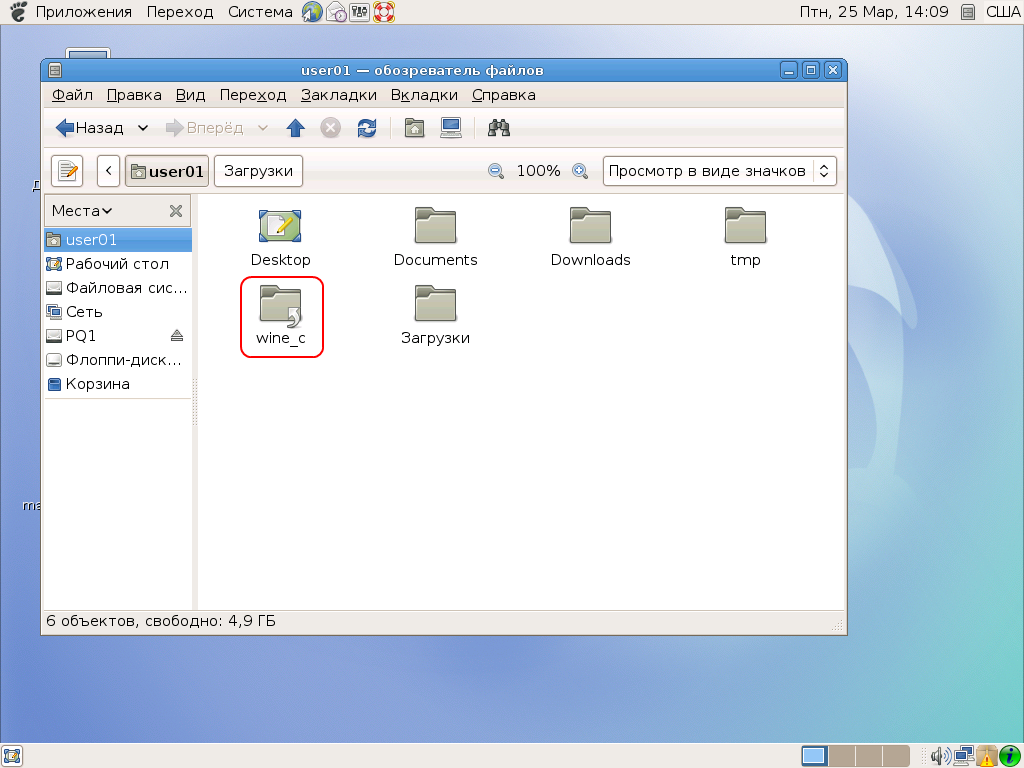Open Система in the top panel
1024x768 pixels.
[260, 12]
